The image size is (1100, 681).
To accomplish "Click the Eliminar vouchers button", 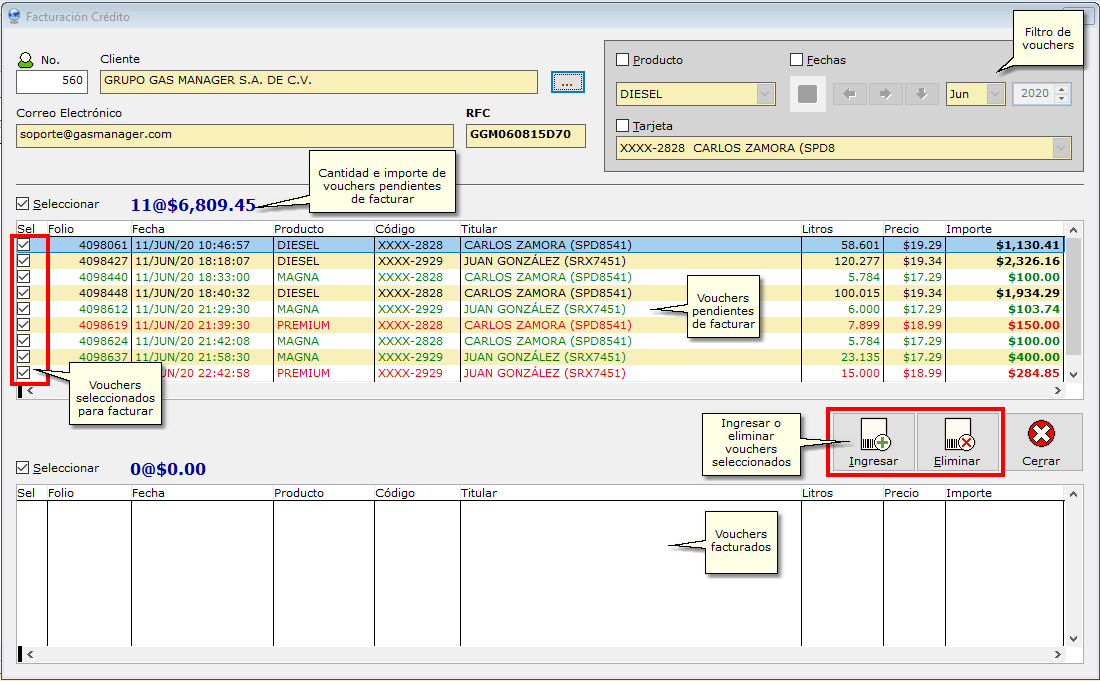I will point(957,442).
